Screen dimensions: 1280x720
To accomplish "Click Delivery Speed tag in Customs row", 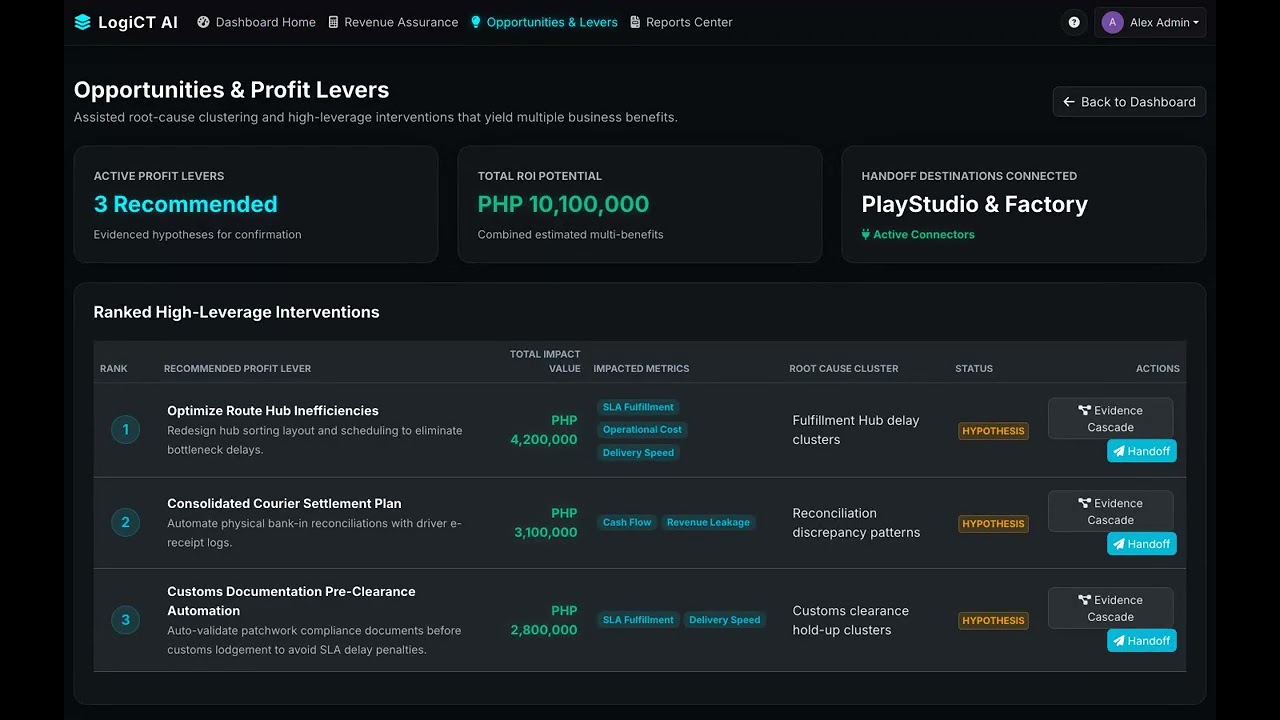I will click(x=725, y=620).
